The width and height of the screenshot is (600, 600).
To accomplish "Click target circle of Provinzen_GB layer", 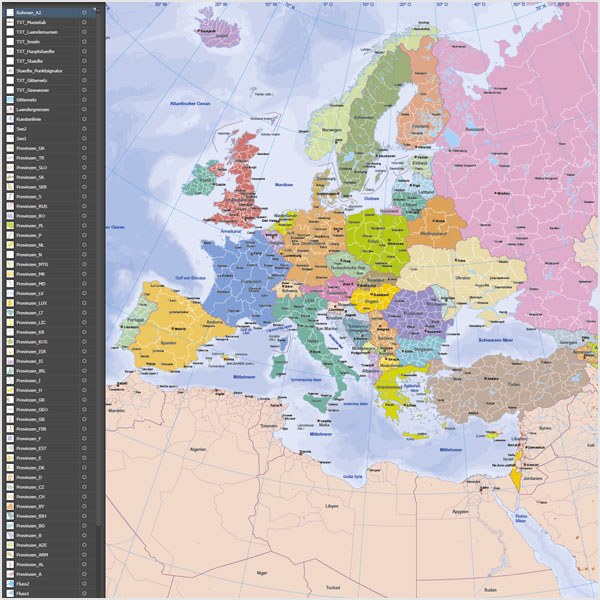I will coord(84,419).
